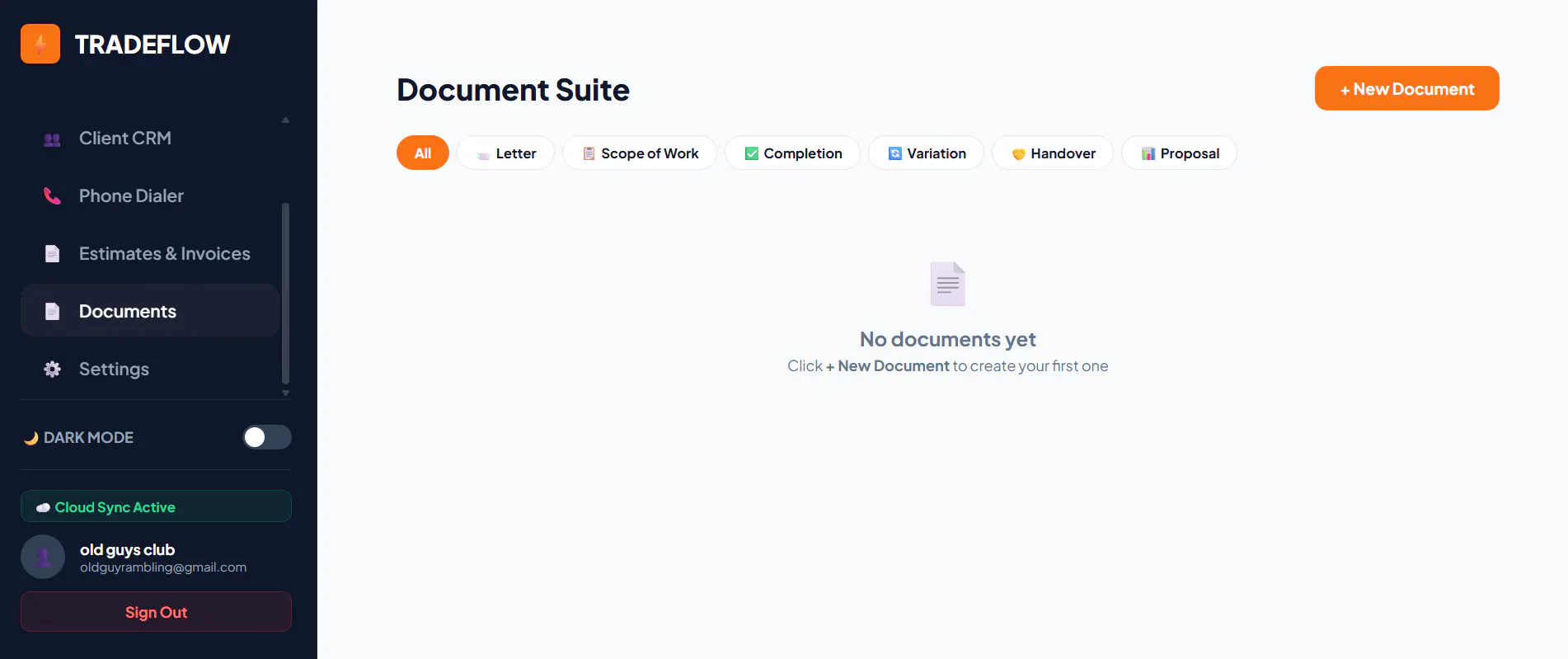Click the crescent moon Dark Mode icon
Image resolution: width=1568 pixels, height=659 pixels.
31,438
